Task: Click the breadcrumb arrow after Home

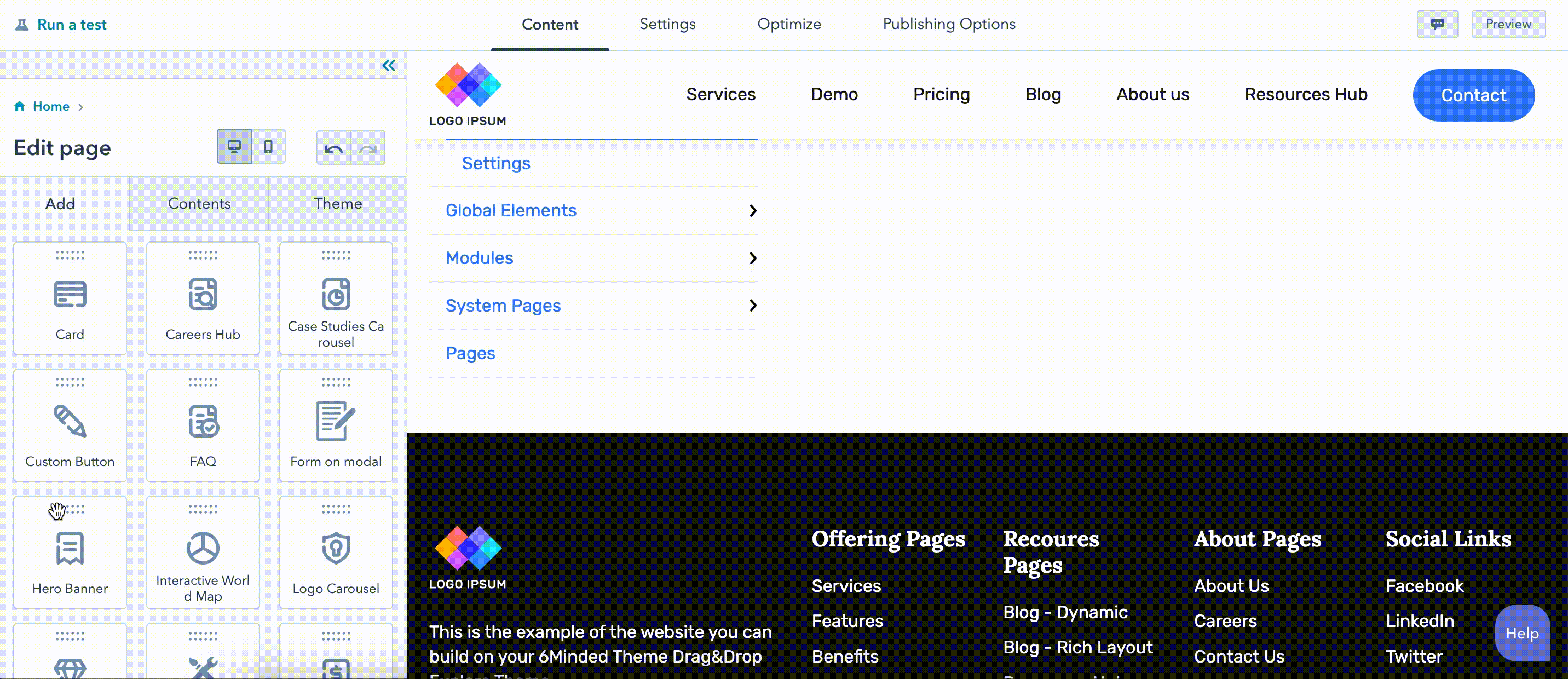Action: [x=80, y=107]
